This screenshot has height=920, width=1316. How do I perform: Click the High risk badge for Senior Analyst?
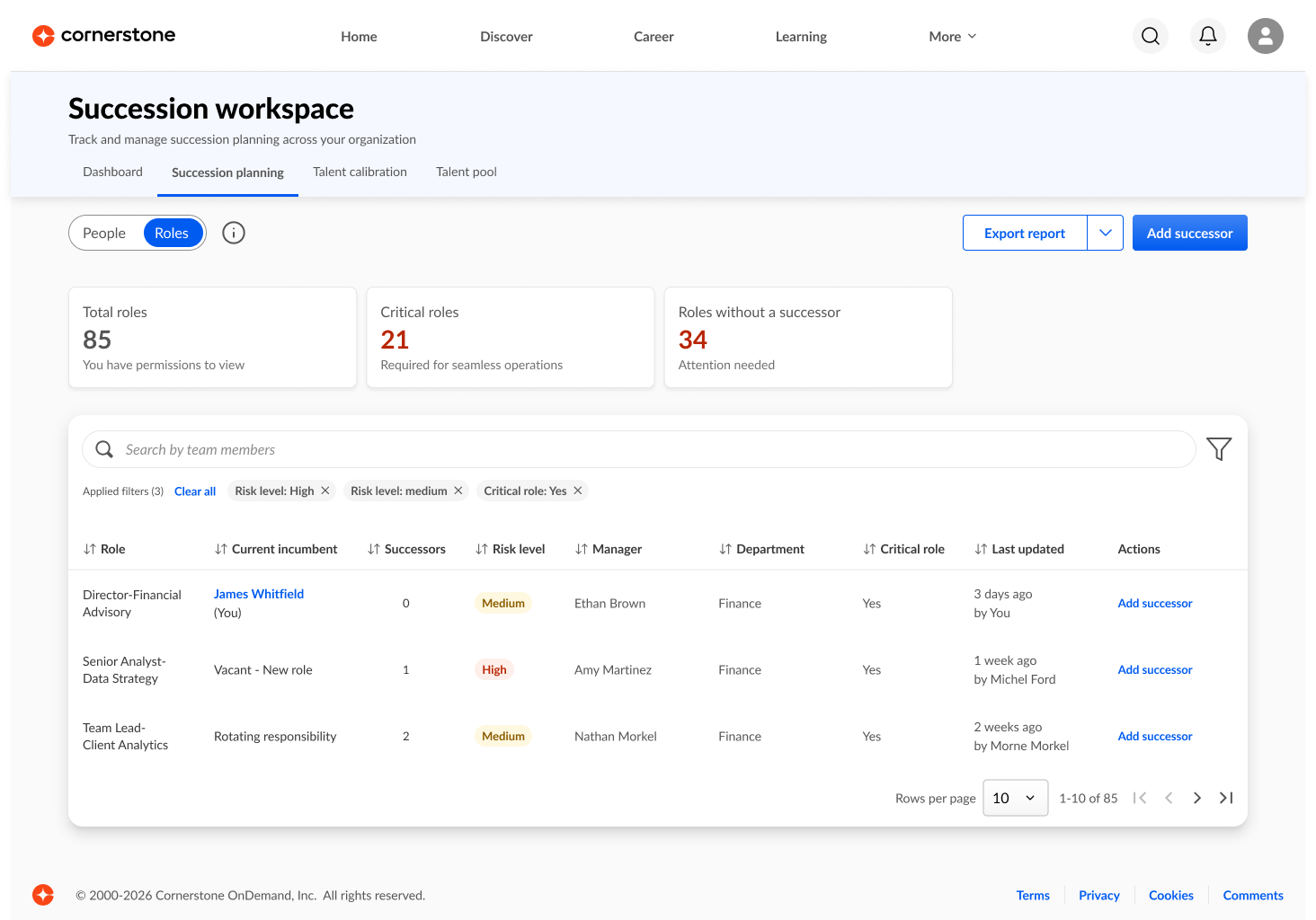(x=494, y=669)
